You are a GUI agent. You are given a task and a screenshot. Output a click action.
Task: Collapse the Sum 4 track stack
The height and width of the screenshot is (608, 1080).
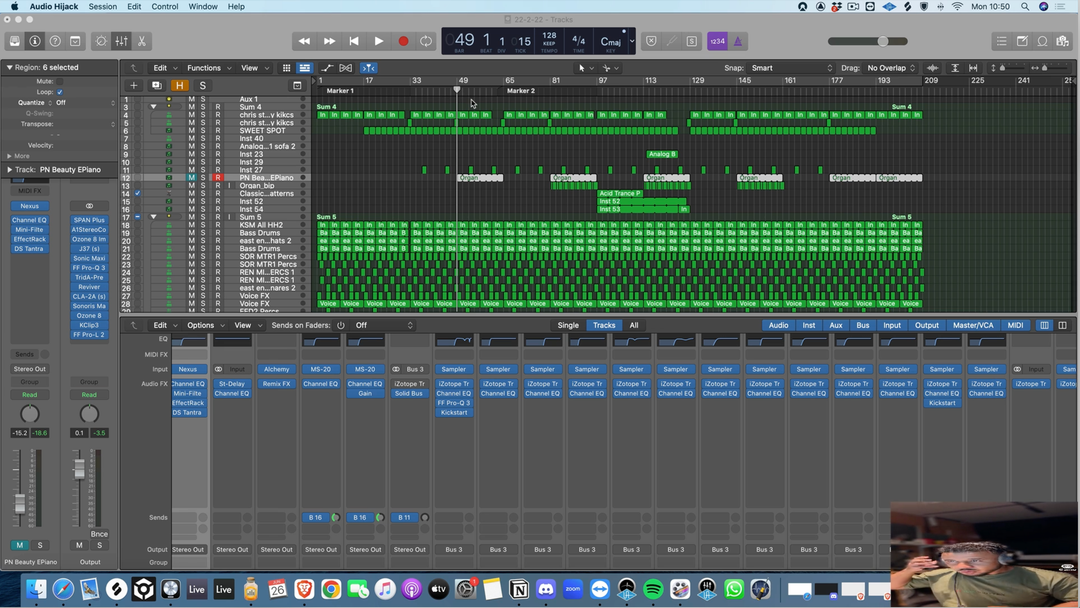click(153, 107)
